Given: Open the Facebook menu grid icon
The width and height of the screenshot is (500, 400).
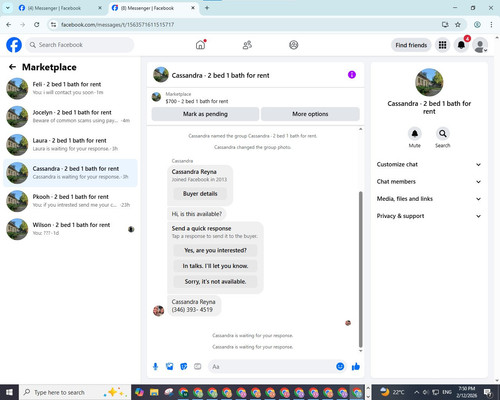Looking at the screenshot, I should 442,45.
